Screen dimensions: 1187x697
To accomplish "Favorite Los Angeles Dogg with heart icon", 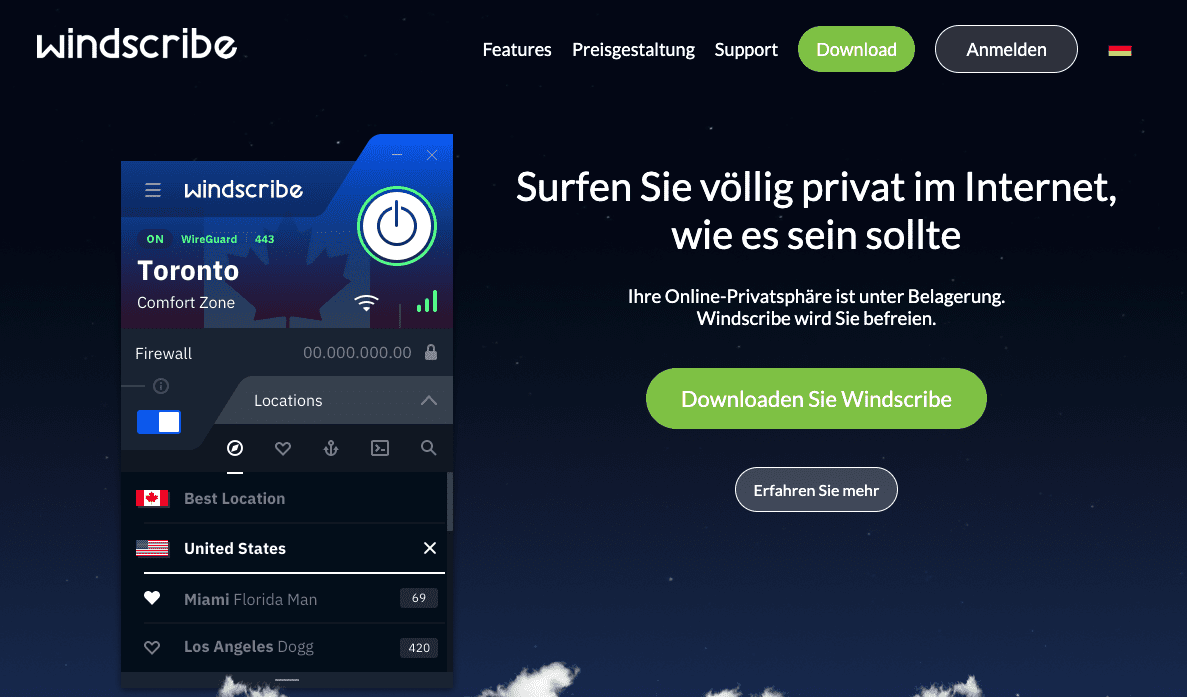I will 152,647.
